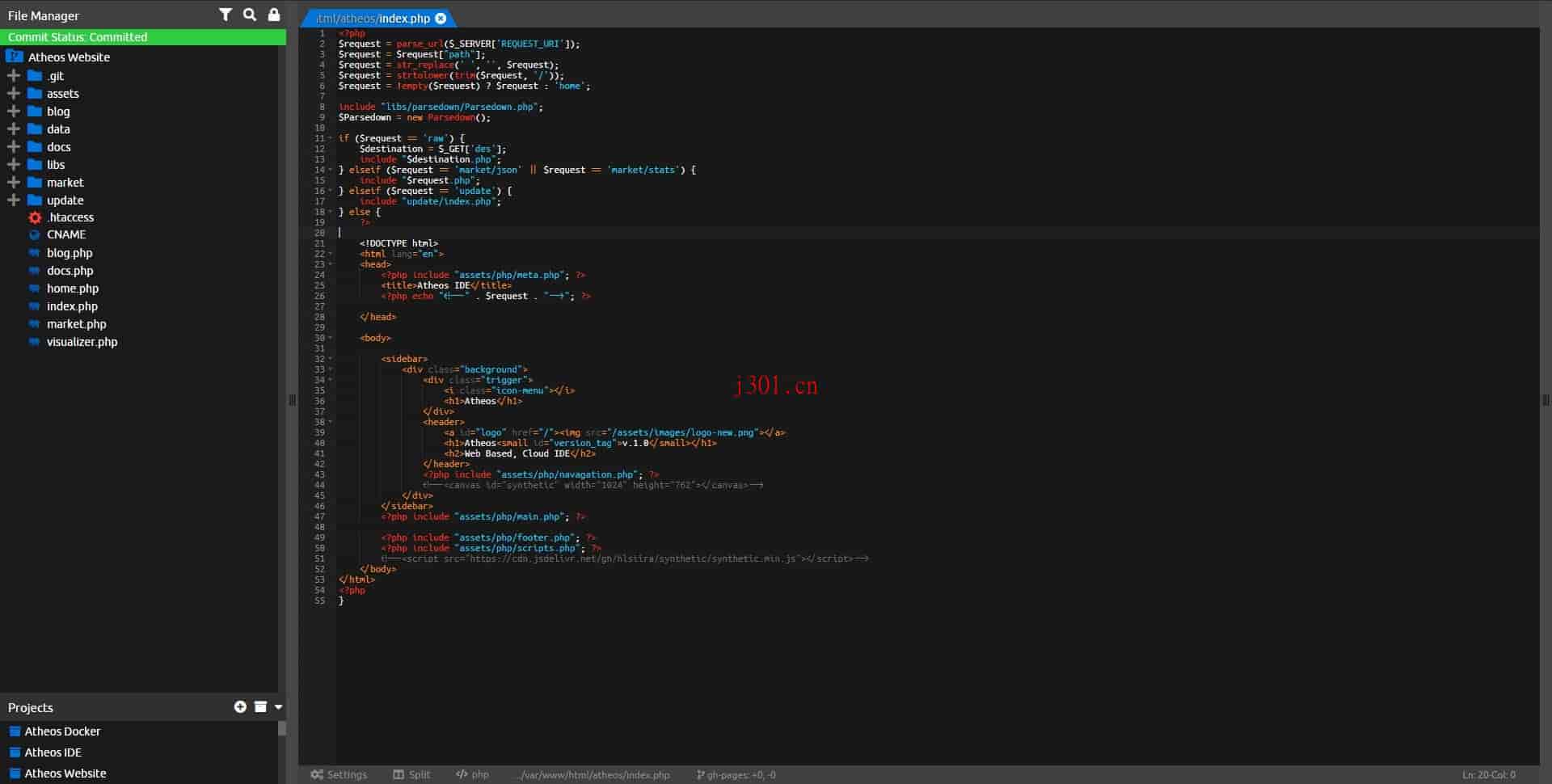Click the left sidebar resize handle
The height and width of the screenshot is (784, 1552).
(x=292, y=400)
